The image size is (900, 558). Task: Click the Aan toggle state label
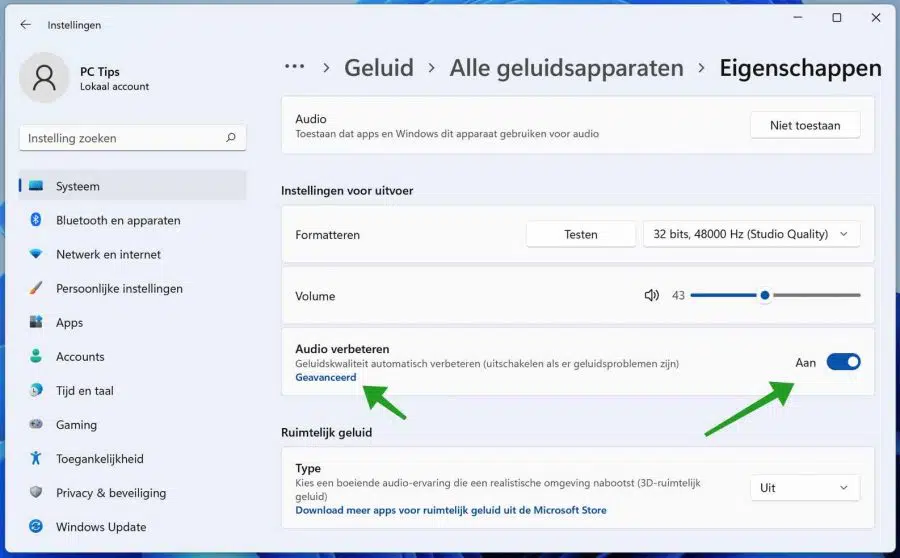pos(805,362)
